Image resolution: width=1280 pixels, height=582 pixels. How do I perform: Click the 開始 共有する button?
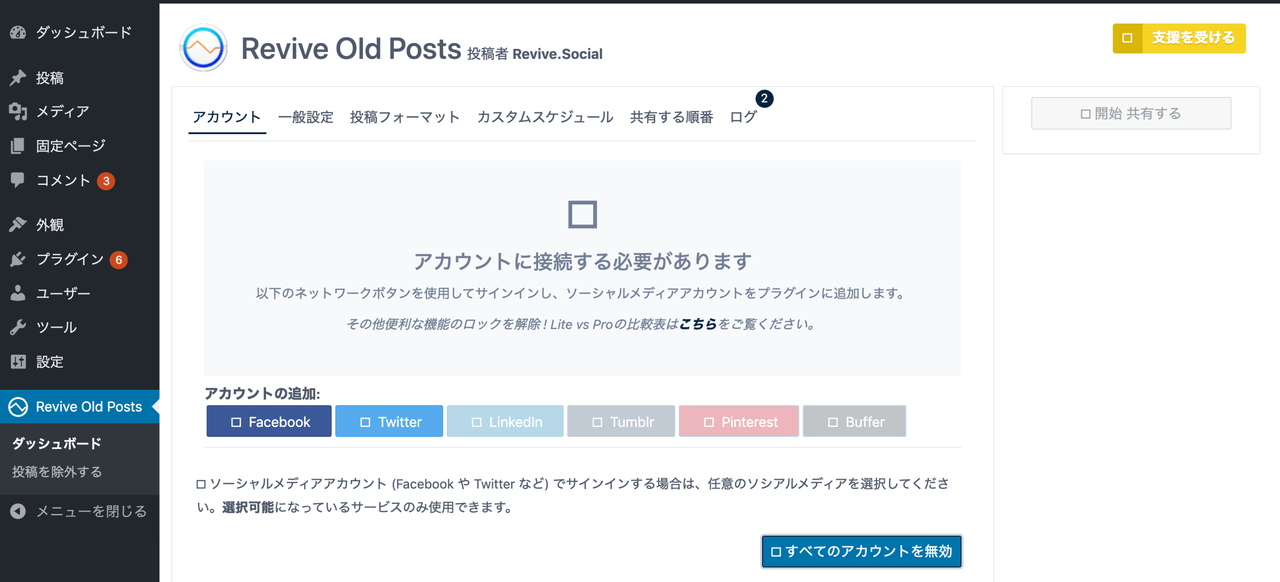click(x=1131, y=114)
